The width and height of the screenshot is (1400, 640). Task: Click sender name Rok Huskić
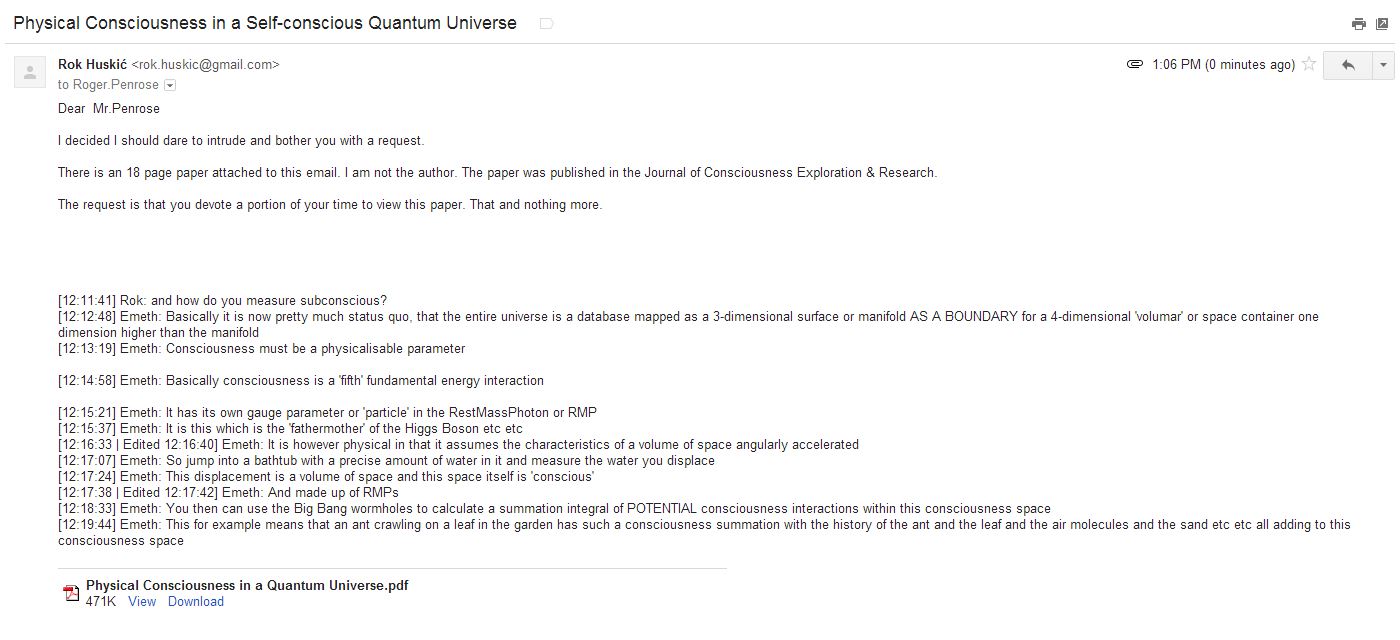point(93,64)
